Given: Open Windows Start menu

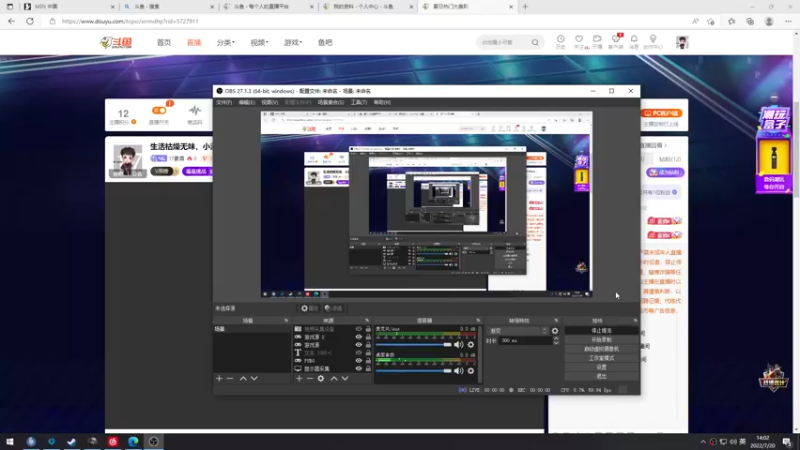Looking at the screenshot, I should [10, 441].
